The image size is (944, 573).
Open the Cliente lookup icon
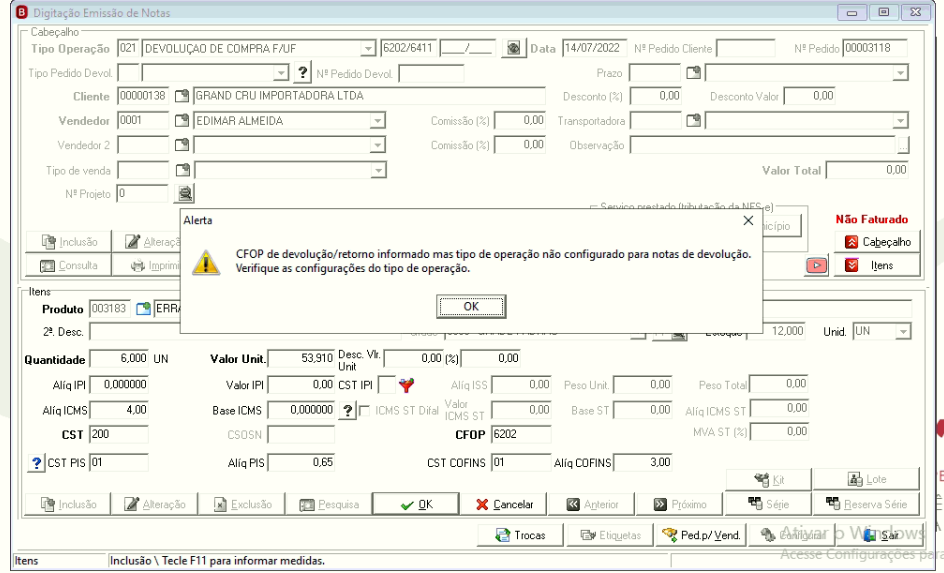pyautogui.click(x=182, y=96)
